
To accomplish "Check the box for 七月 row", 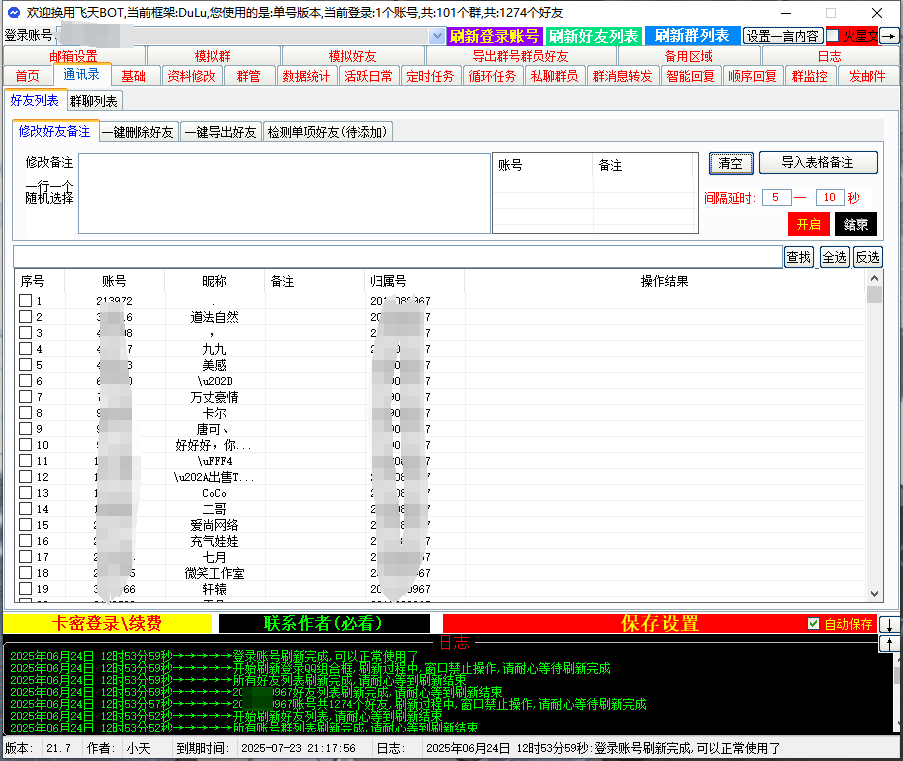I will pyautogui.click(x=25, y=556).
